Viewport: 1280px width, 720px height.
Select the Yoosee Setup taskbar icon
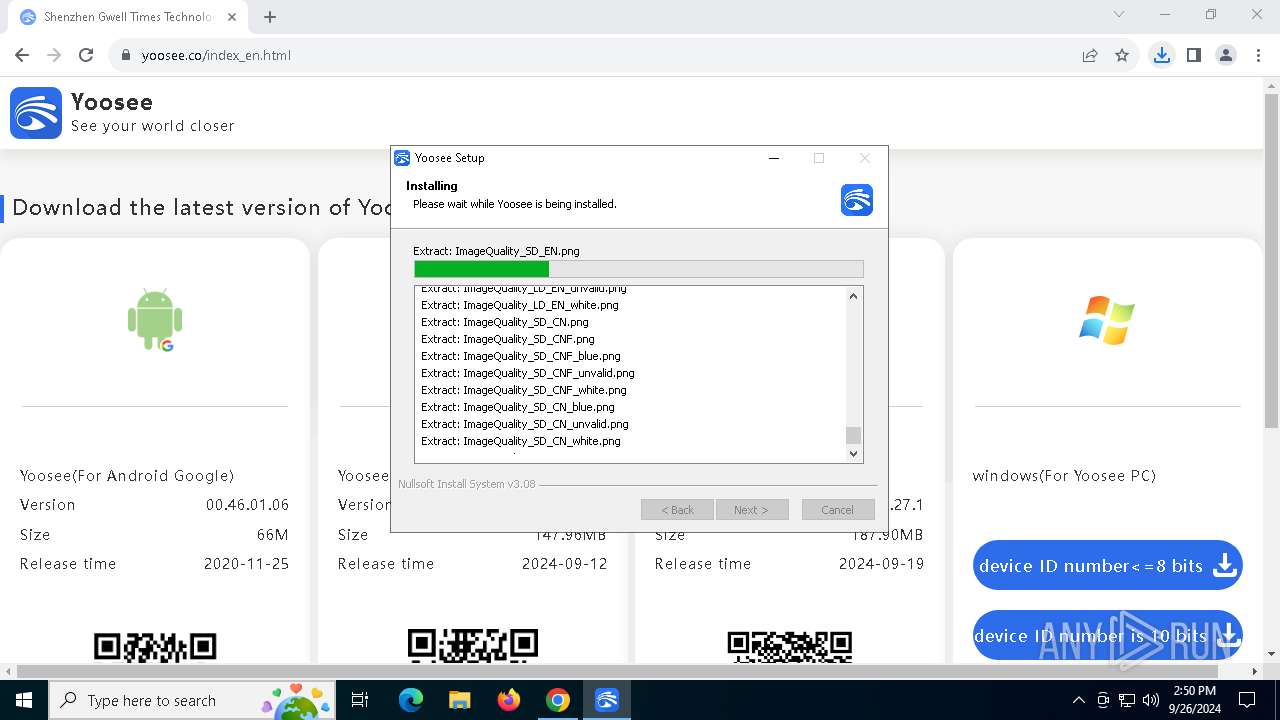coord(607,700)
